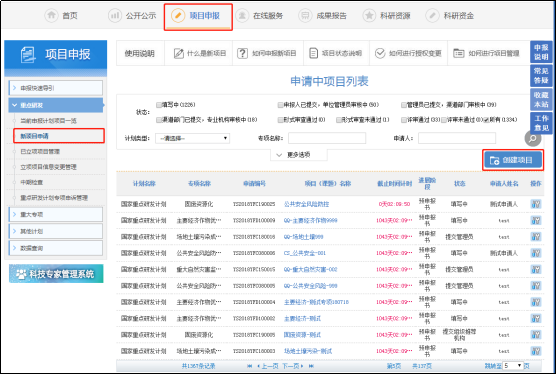This screenshot has height=375, width=556.
Task: Open the QQ-主要经济作物9999 project link
Action: coord(310,220)
